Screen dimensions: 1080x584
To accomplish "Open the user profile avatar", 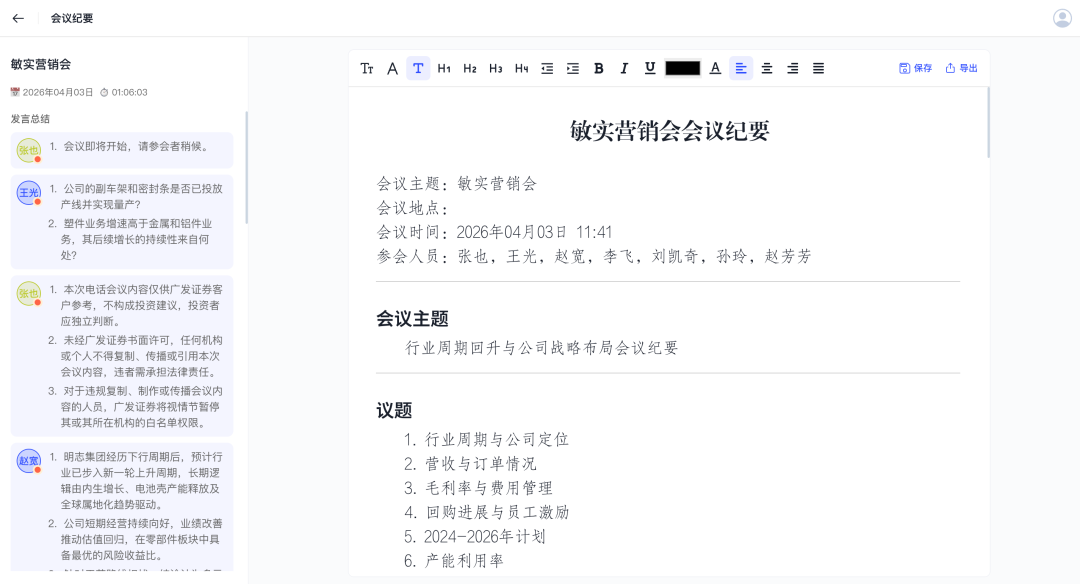I will [1062, 18].
